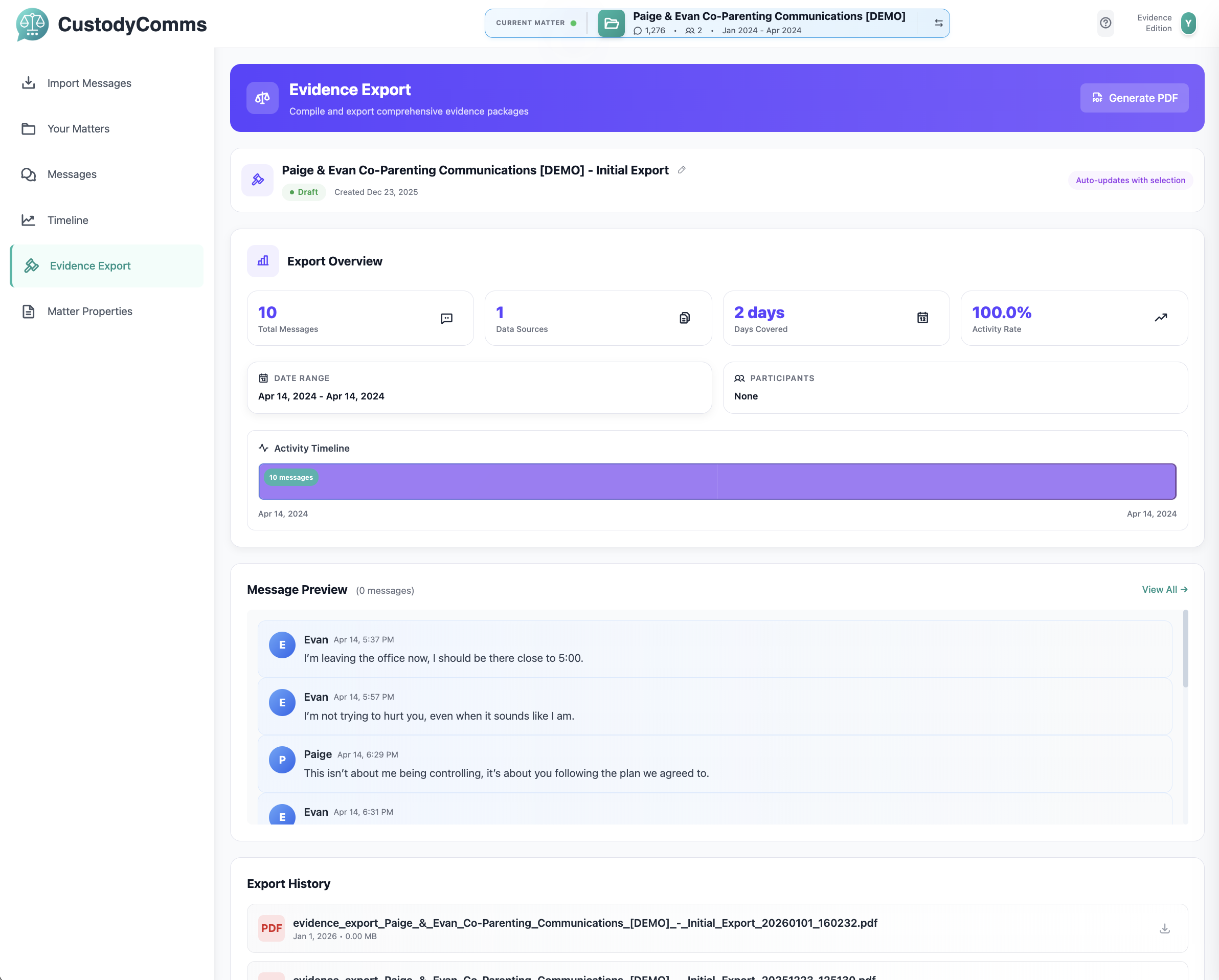Click the Generate PDF button
This screenshot has height=980, width=1219.
pos(1134,97)
